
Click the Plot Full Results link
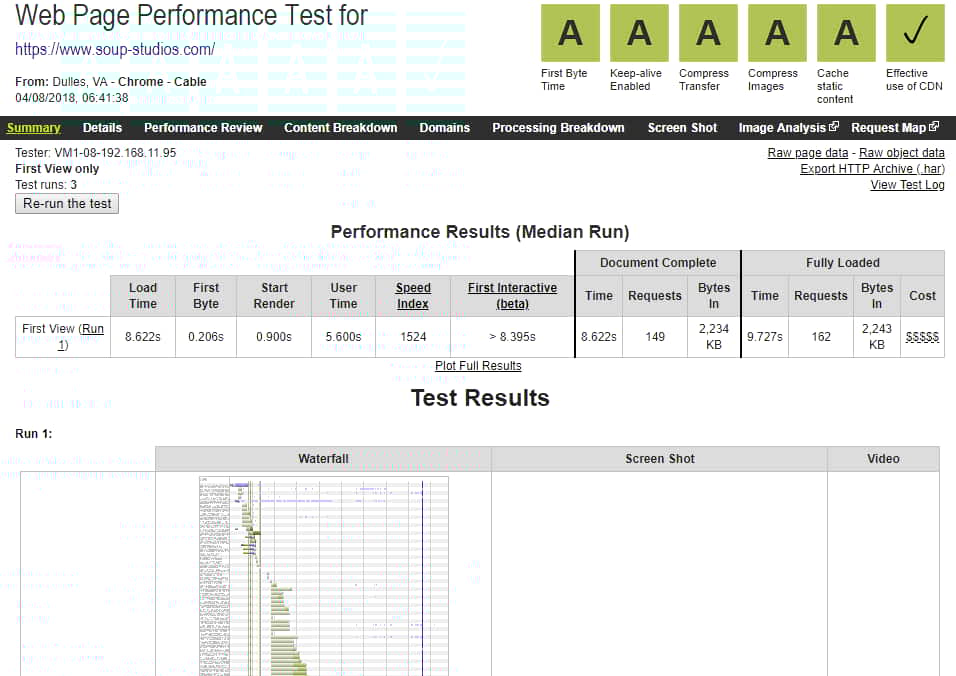478,366
